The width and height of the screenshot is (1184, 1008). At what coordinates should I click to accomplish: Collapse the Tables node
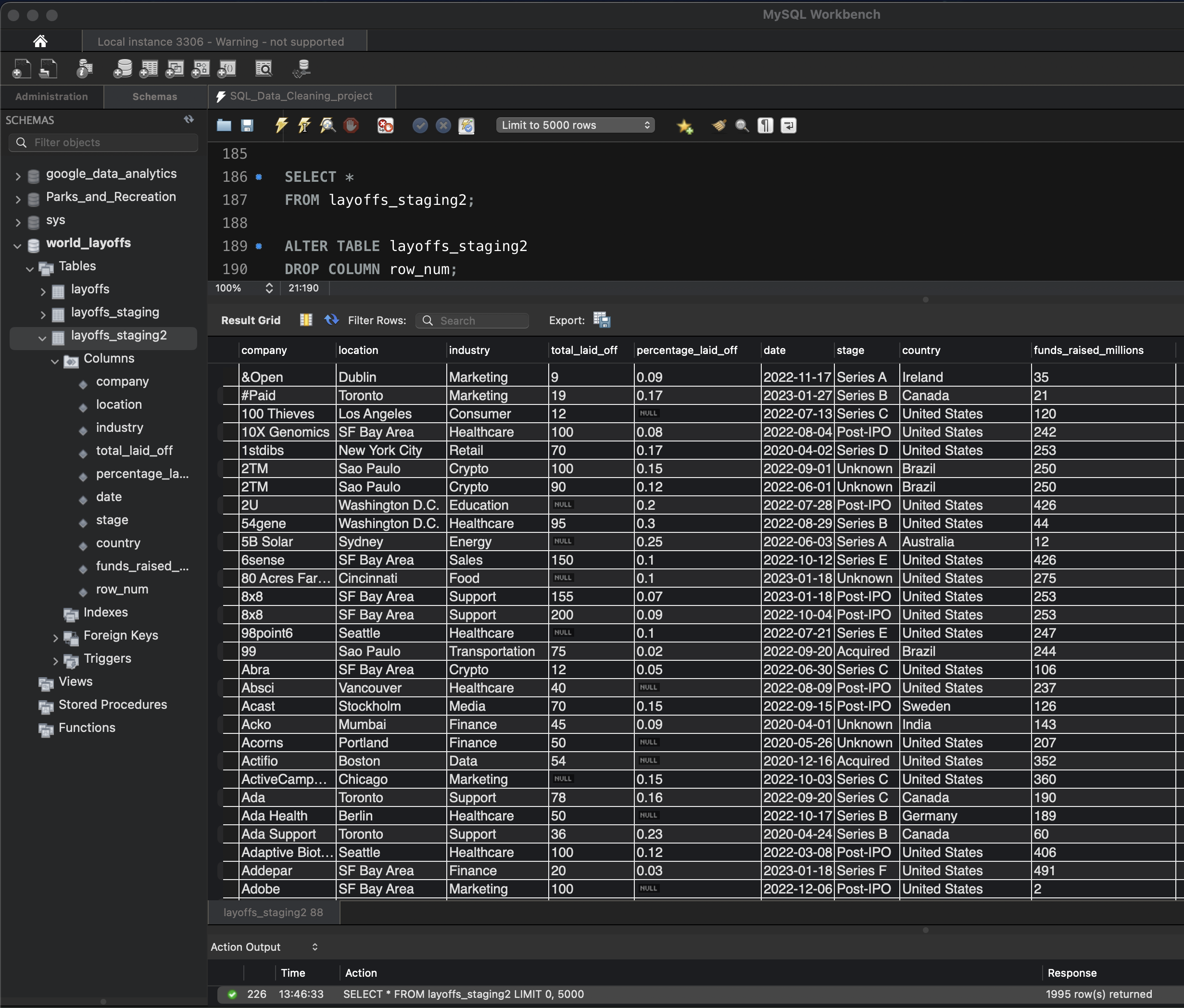pos(30,268)
